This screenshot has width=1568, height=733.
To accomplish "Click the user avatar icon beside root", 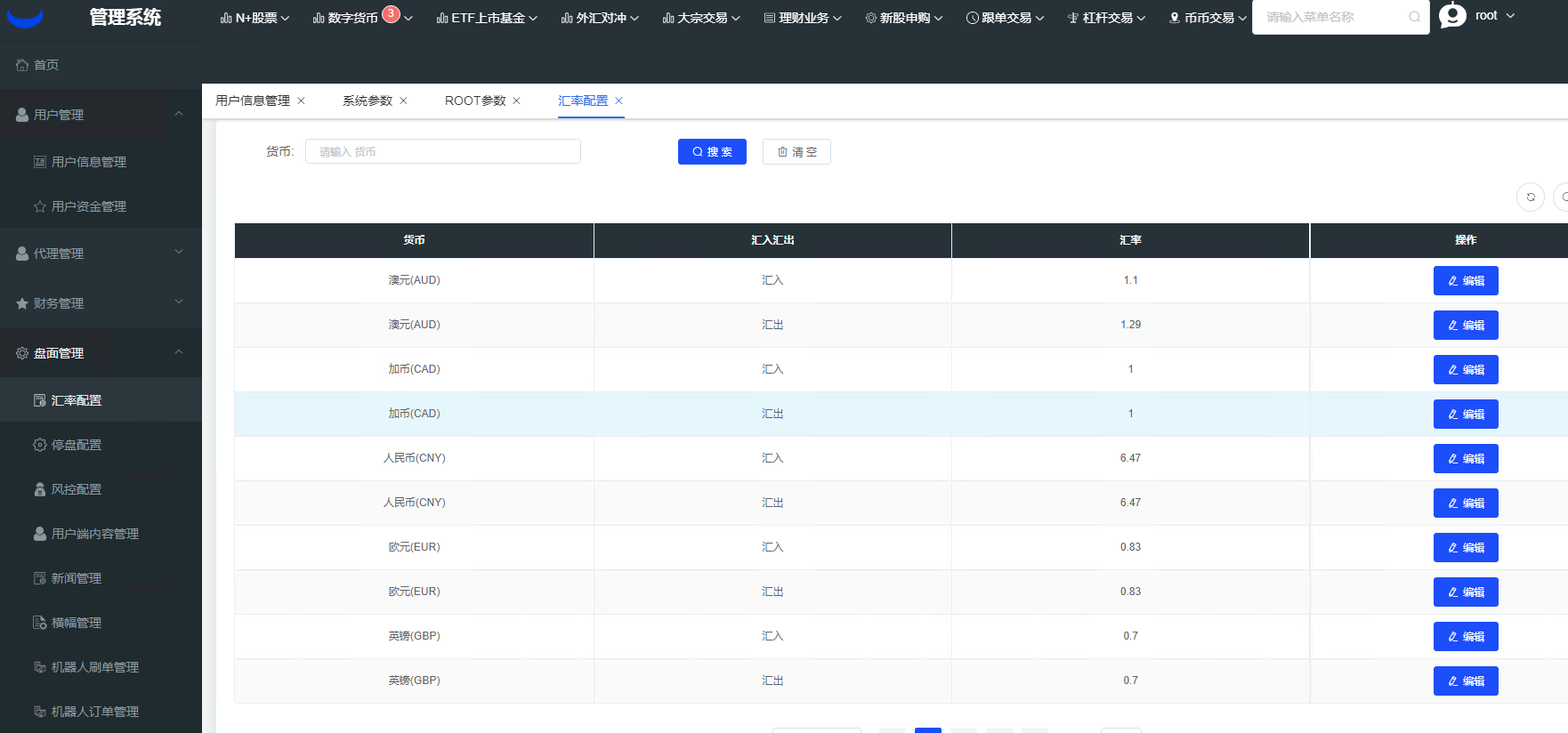I will 1452,16.
